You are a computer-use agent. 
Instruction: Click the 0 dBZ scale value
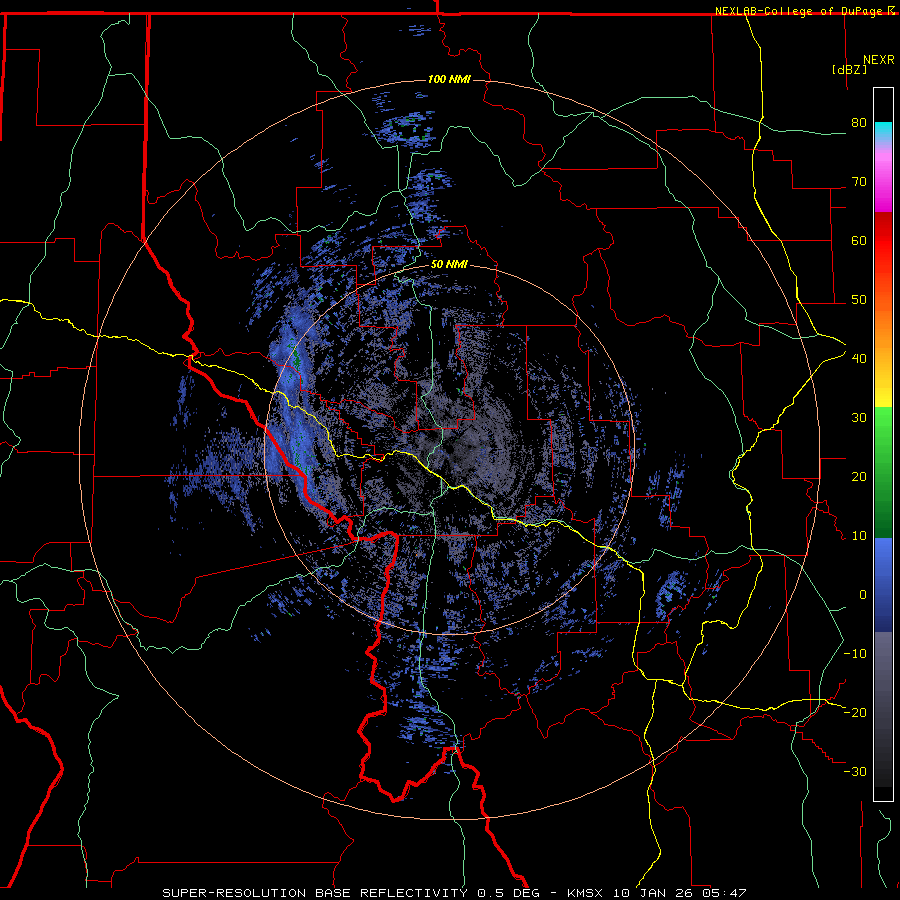coord(863,595)
